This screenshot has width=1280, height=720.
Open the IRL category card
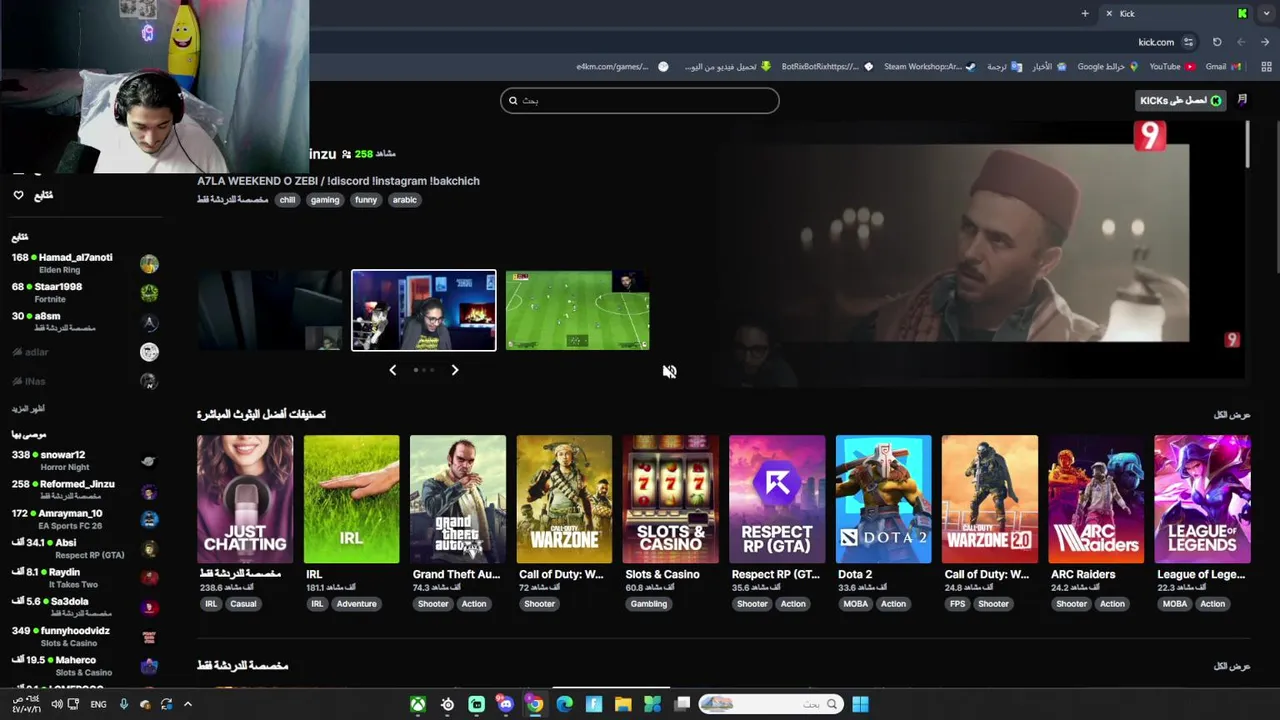tap(351, 499)
